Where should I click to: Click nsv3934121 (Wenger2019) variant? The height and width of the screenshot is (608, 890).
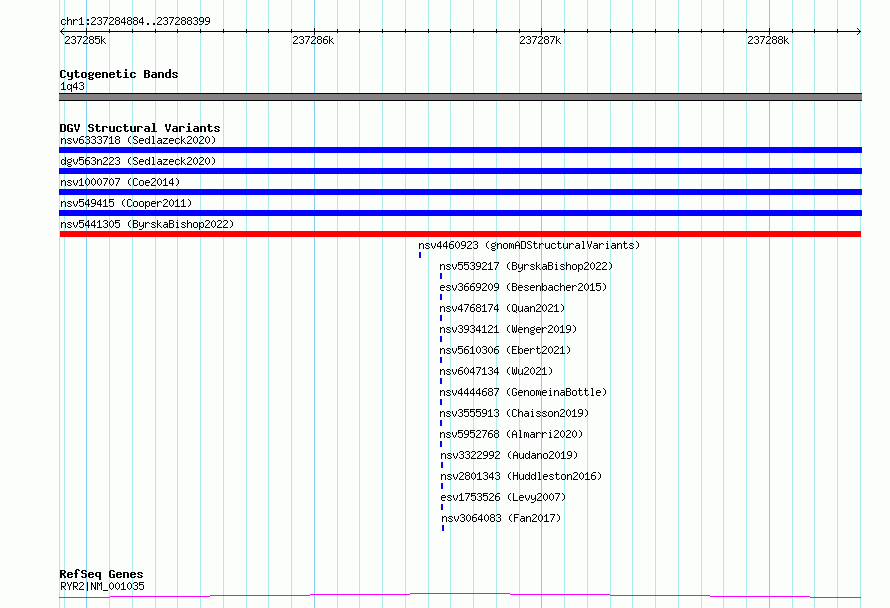pyautogui.click(x=508, y=329)
